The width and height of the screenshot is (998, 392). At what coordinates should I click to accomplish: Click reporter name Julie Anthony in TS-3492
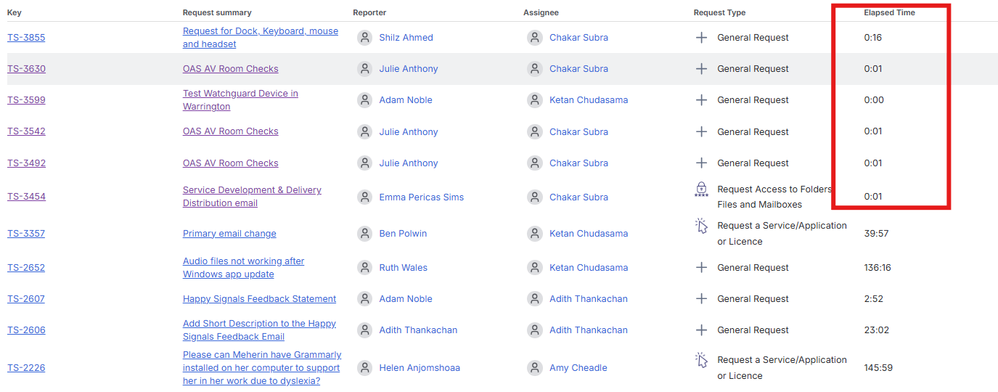pos(409,163)
